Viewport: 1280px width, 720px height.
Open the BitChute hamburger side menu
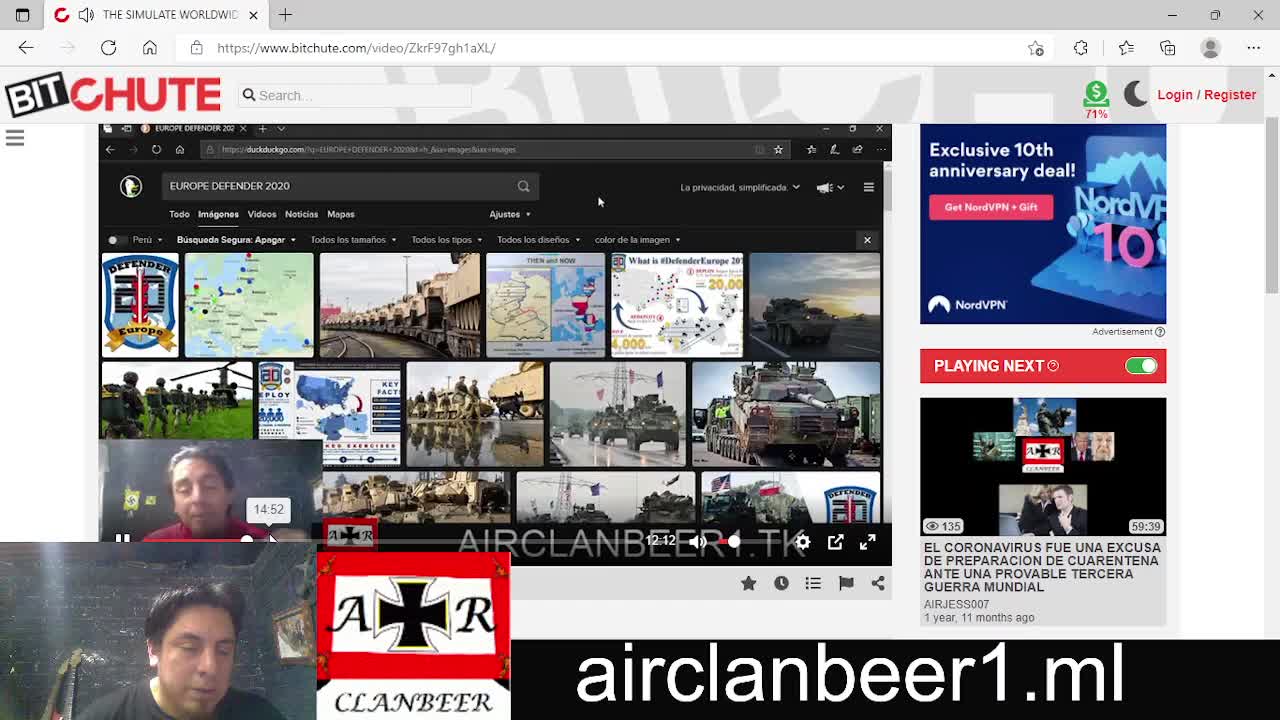coord(15,138)
